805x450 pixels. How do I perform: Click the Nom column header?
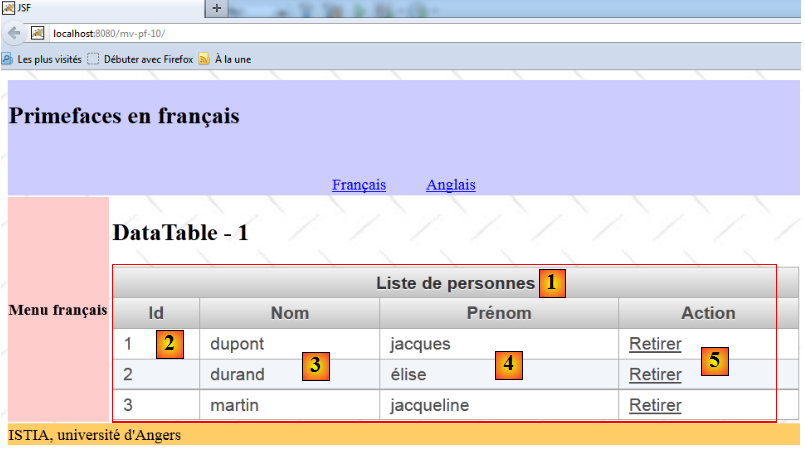tap(289, 313)
